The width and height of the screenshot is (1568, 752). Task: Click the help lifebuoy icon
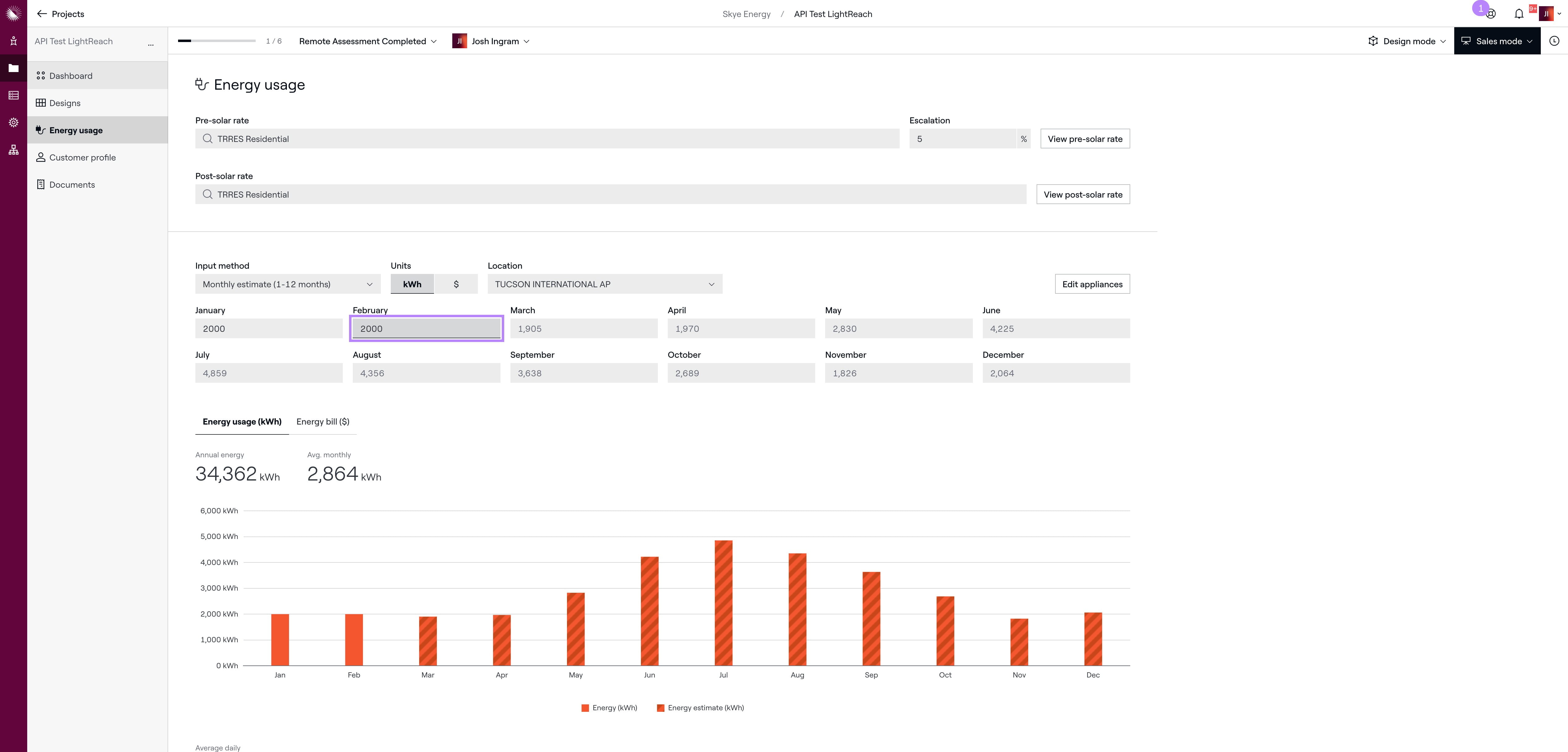pos(1491,14)
